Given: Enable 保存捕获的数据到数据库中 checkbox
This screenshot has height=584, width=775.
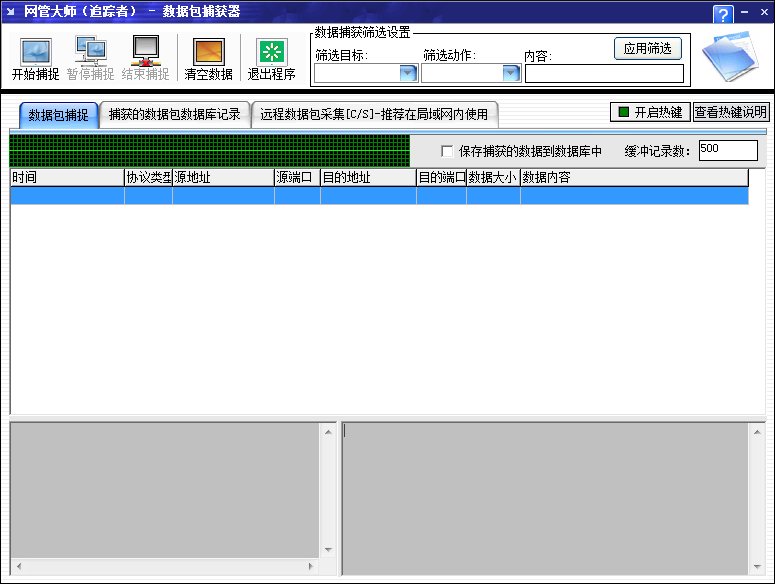Looking at the screenshot, I should [447, 151].
